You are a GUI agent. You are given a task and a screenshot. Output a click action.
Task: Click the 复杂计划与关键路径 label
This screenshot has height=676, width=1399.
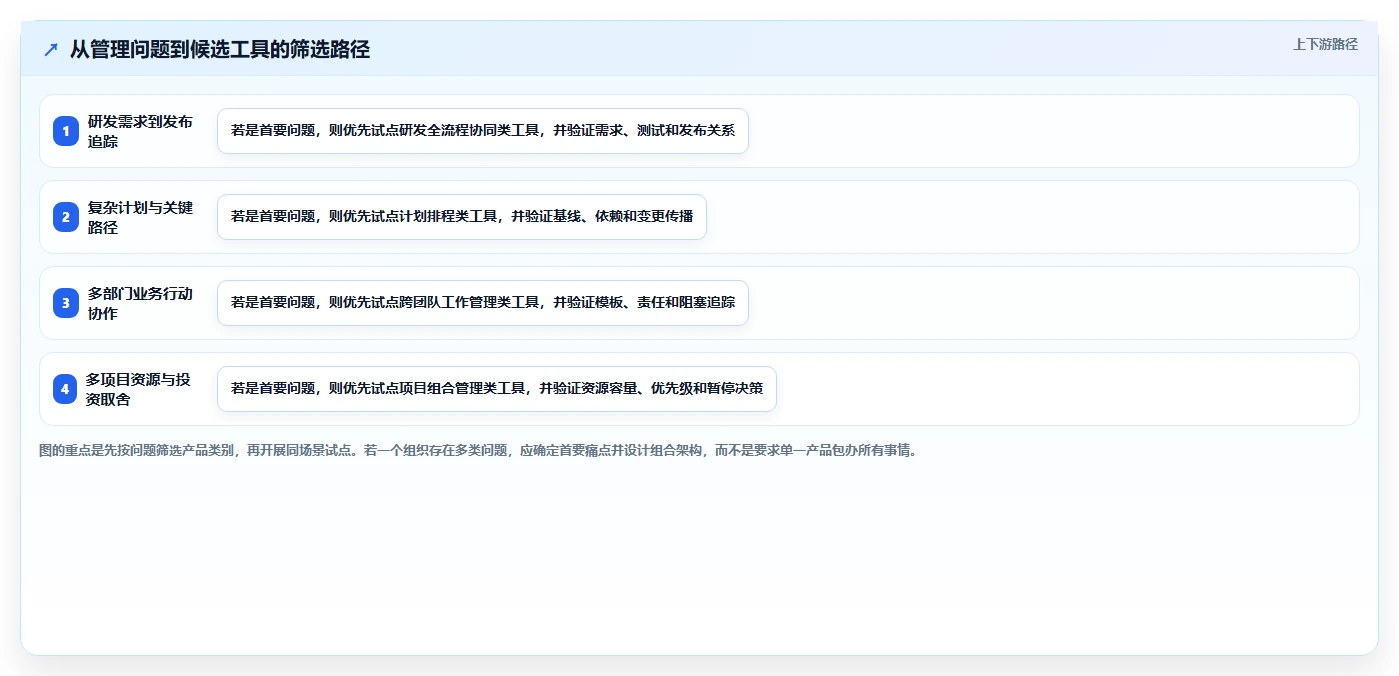[x=140, y=217]
